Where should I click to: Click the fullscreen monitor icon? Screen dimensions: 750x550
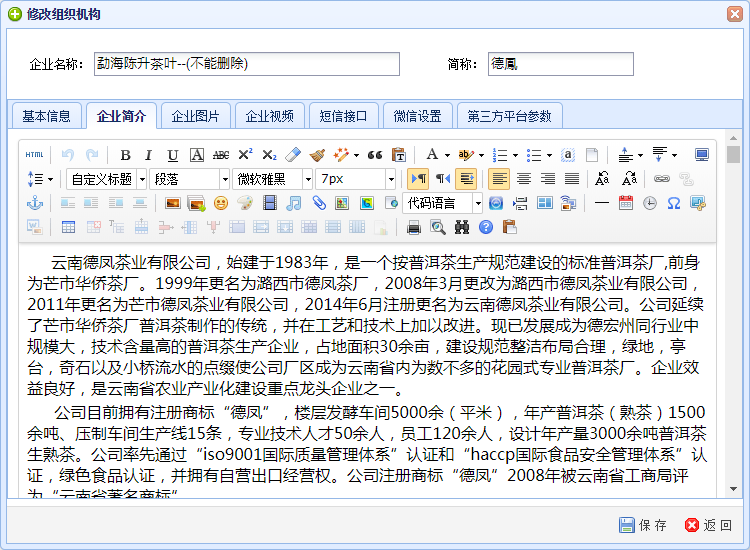tap(701, 155)
